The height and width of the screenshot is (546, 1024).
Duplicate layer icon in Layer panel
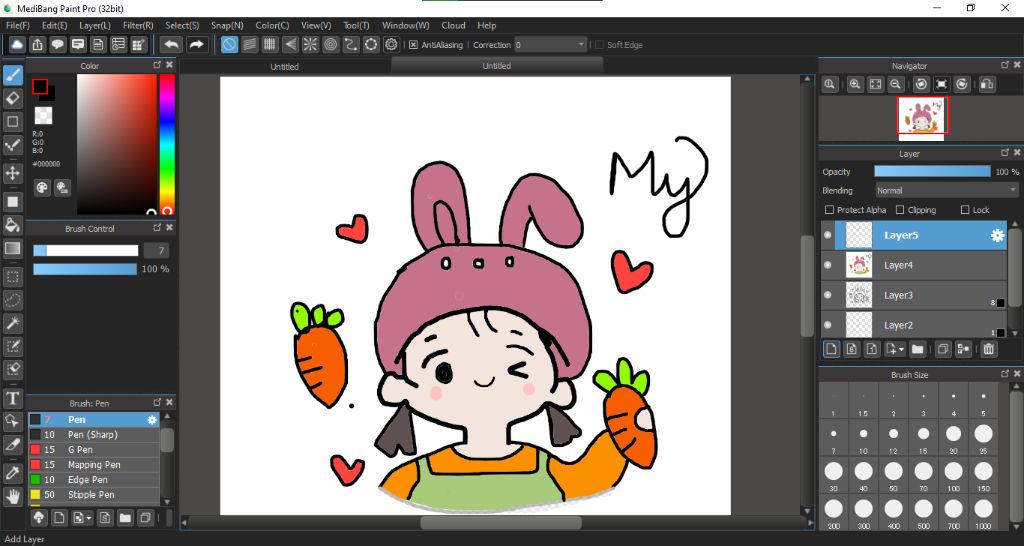click(942, 349)
